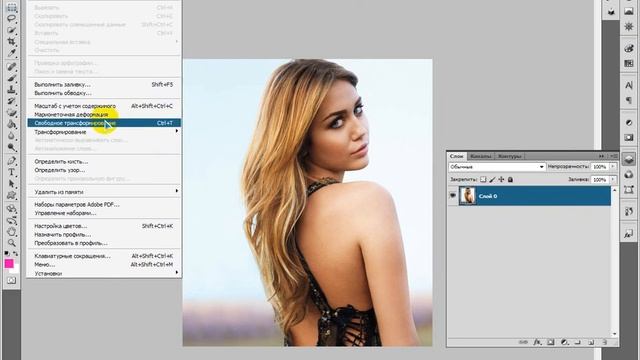This screenshot has width=640, height=360.
Task: Click the pink foreground color swatch
Action: (x=9, y=264)
